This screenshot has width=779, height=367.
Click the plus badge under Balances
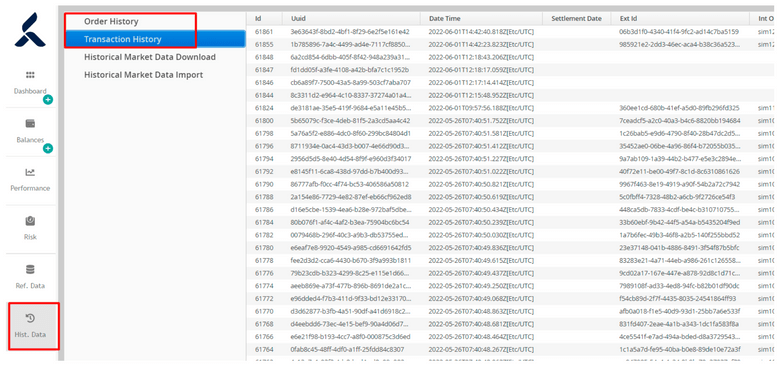coord(48,148)
